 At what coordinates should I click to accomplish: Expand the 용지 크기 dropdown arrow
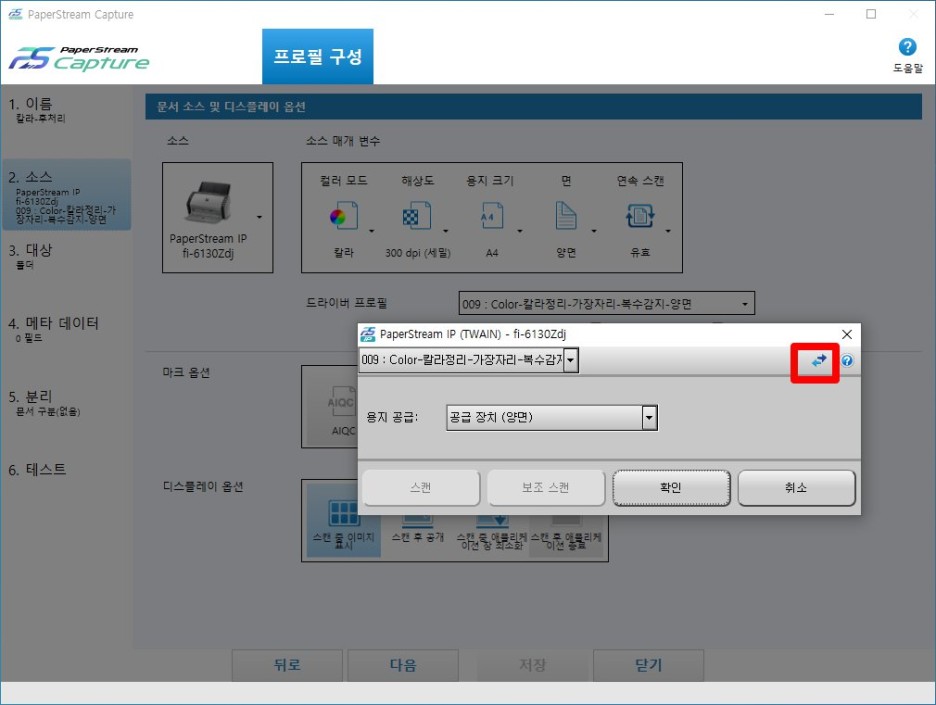(x=519, y=230)
